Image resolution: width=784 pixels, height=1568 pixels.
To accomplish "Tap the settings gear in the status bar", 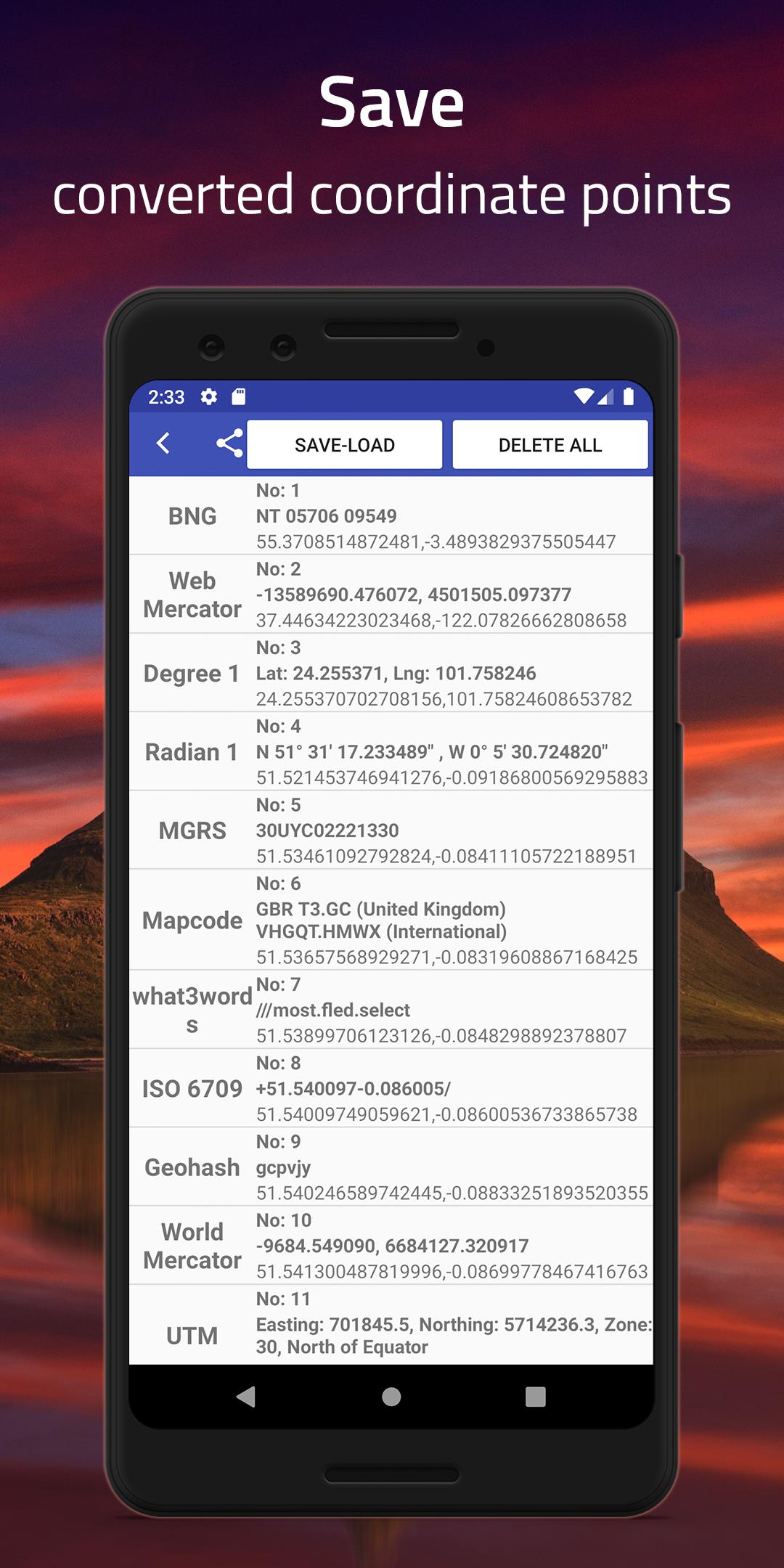I will click(209, 396).
